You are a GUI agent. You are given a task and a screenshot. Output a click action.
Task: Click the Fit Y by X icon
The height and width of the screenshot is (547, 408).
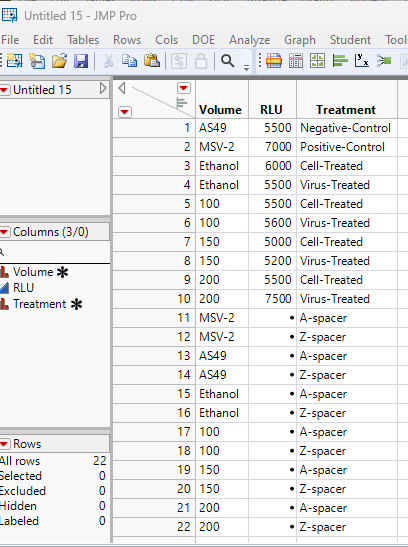pyautogui.click(x=362, y=61)
